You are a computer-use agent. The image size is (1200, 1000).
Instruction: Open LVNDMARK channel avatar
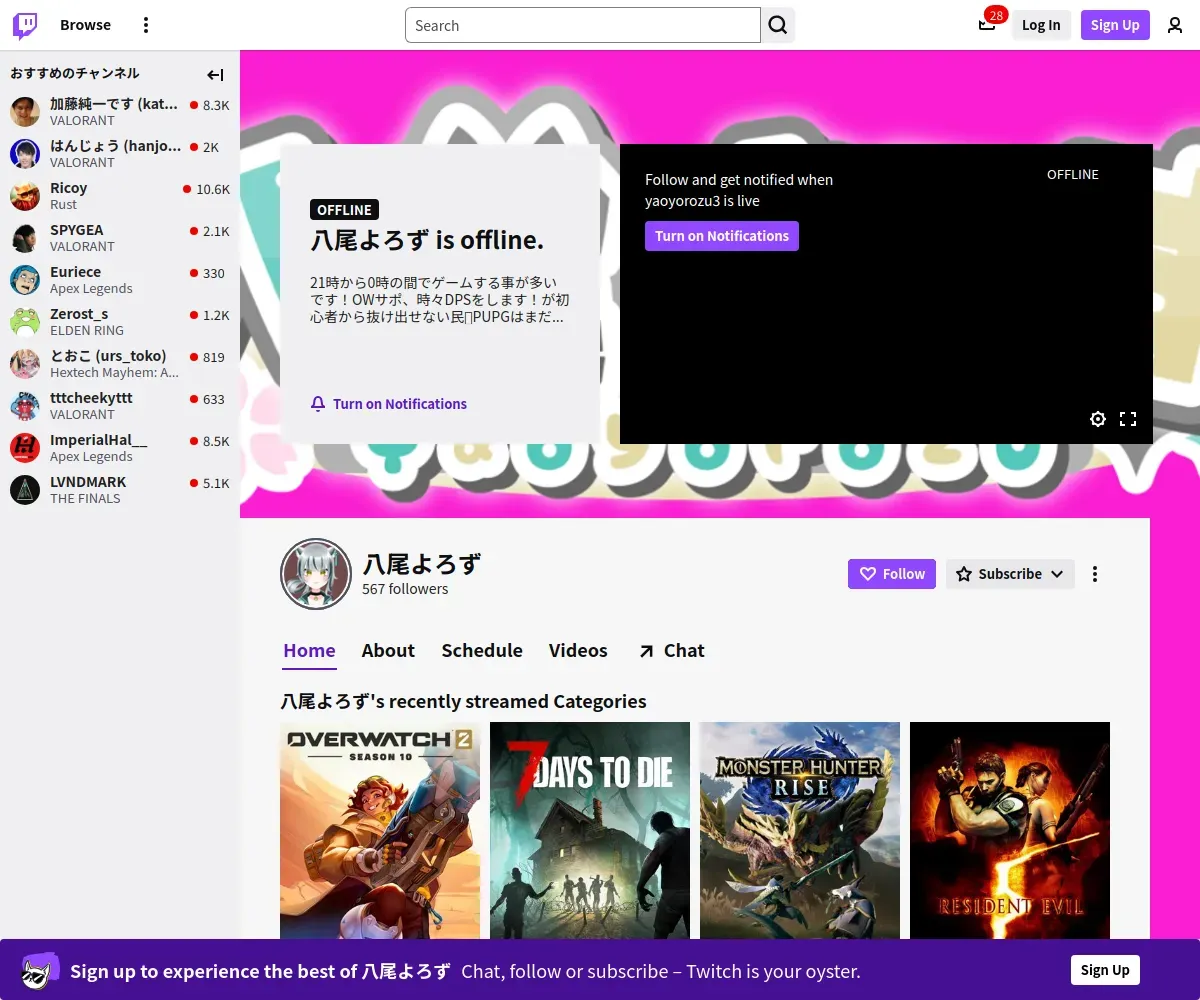(x=25, y=490)
